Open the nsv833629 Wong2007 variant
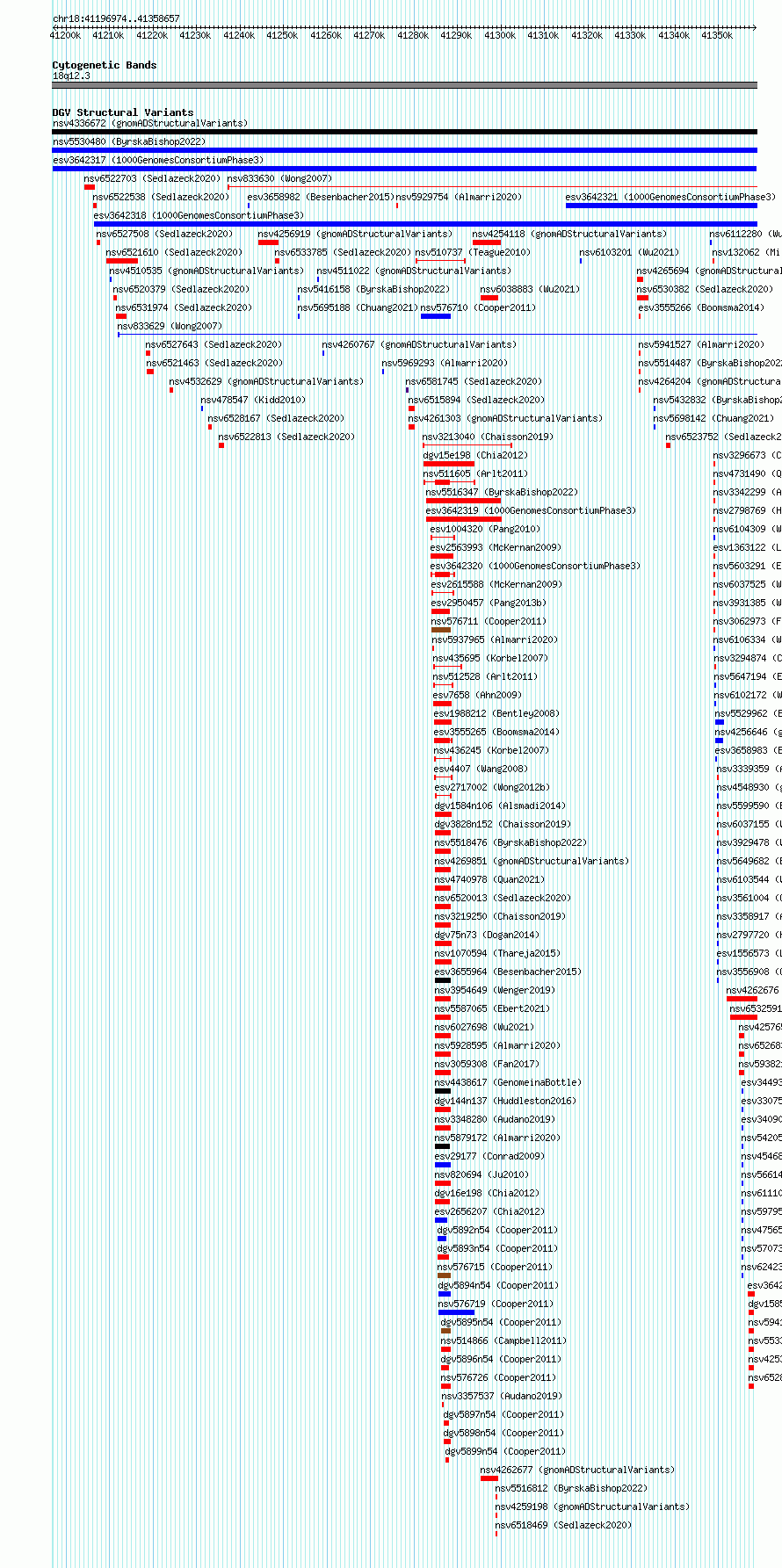This screenshot has width=782, height=1568. 170,326
